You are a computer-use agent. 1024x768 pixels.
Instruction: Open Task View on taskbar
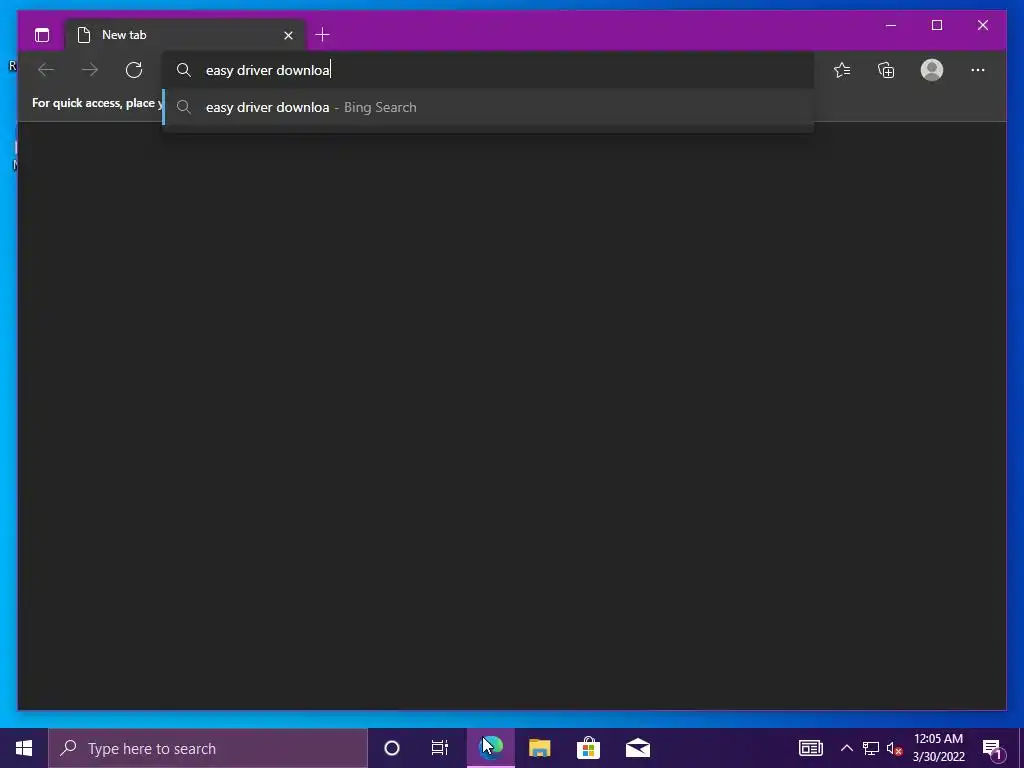coord(440,748)
